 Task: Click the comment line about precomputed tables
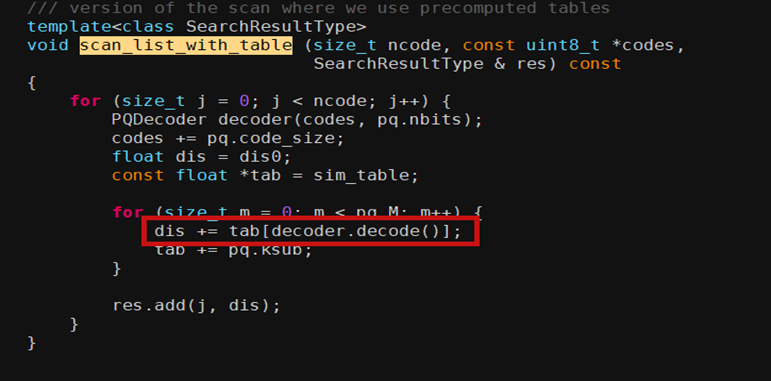coord(319,8)
